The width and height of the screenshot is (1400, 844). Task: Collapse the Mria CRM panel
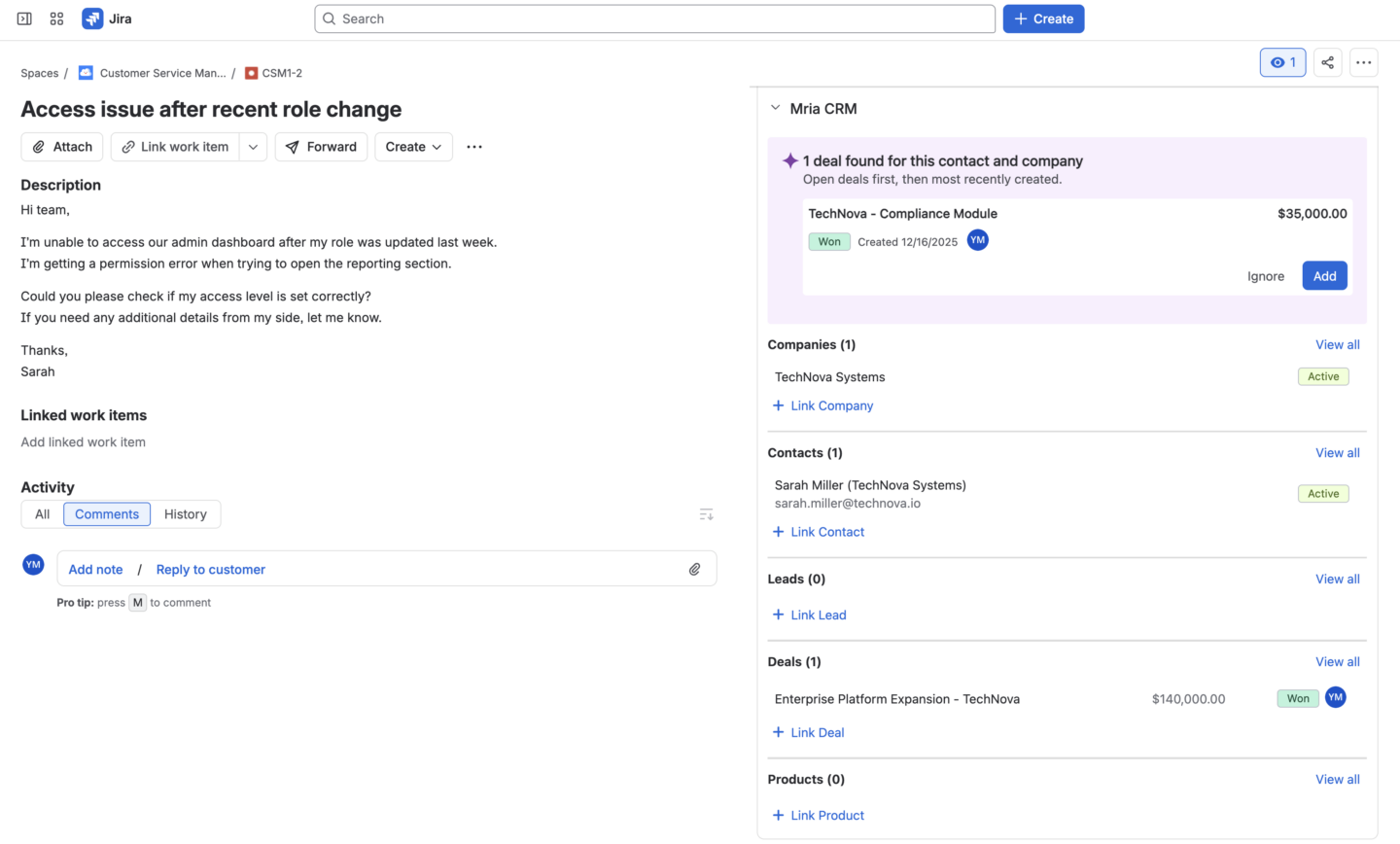click(x=775, y=108)
